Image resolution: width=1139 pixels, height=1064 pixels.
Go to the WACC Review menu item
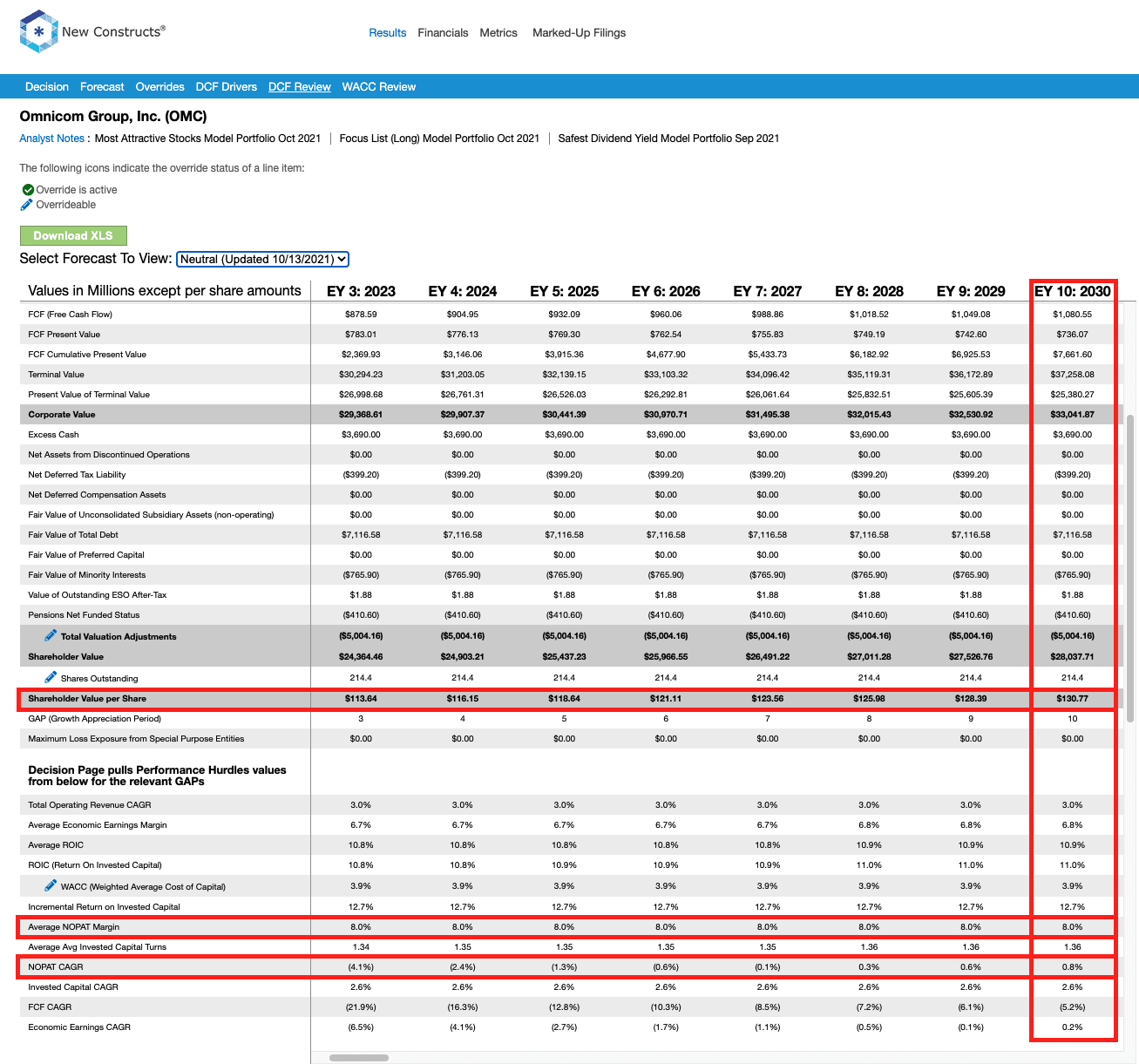pos(379,87)
